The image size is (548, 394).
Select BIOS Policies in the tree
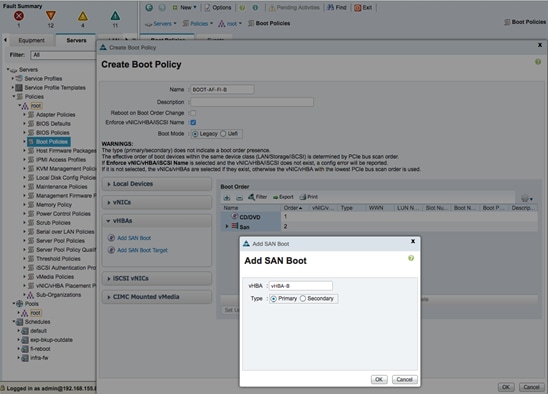click(x=52, y=132)
